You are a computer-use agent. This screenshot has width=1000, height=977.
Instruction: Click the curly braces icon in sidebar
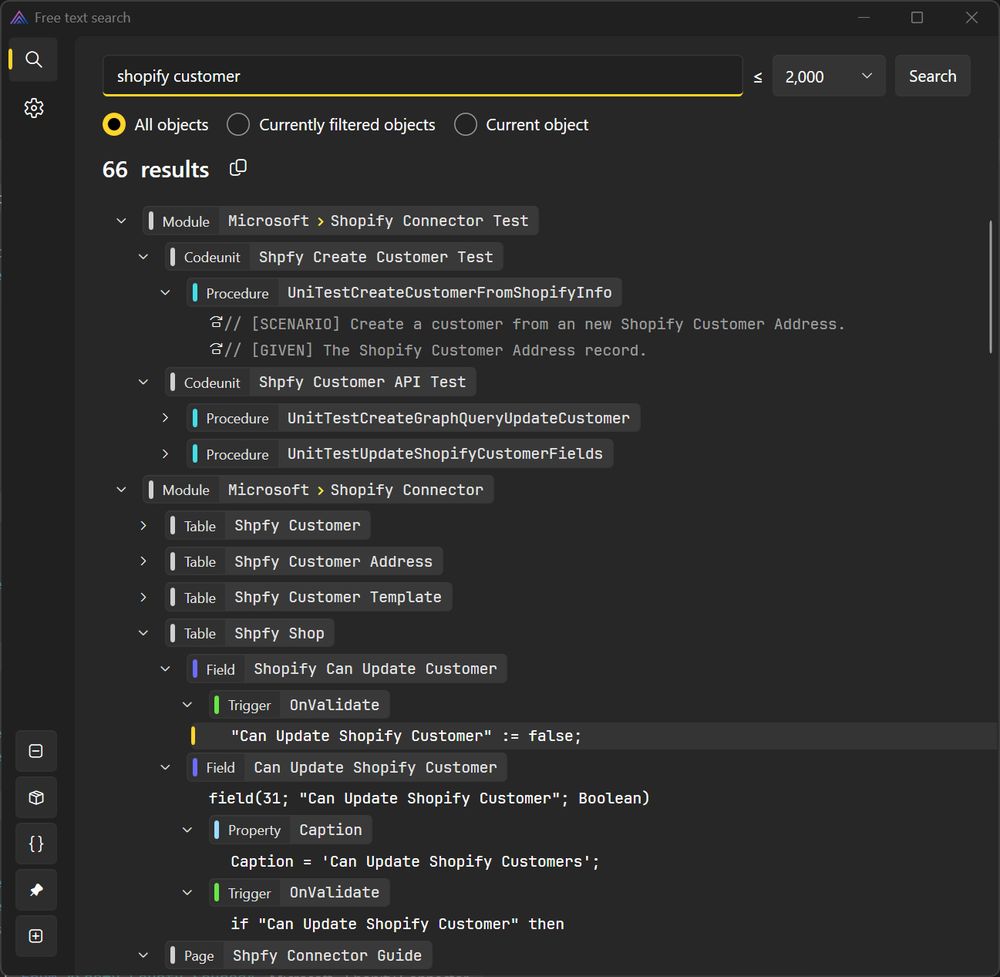pyautogui.click(x=36, y=844)
